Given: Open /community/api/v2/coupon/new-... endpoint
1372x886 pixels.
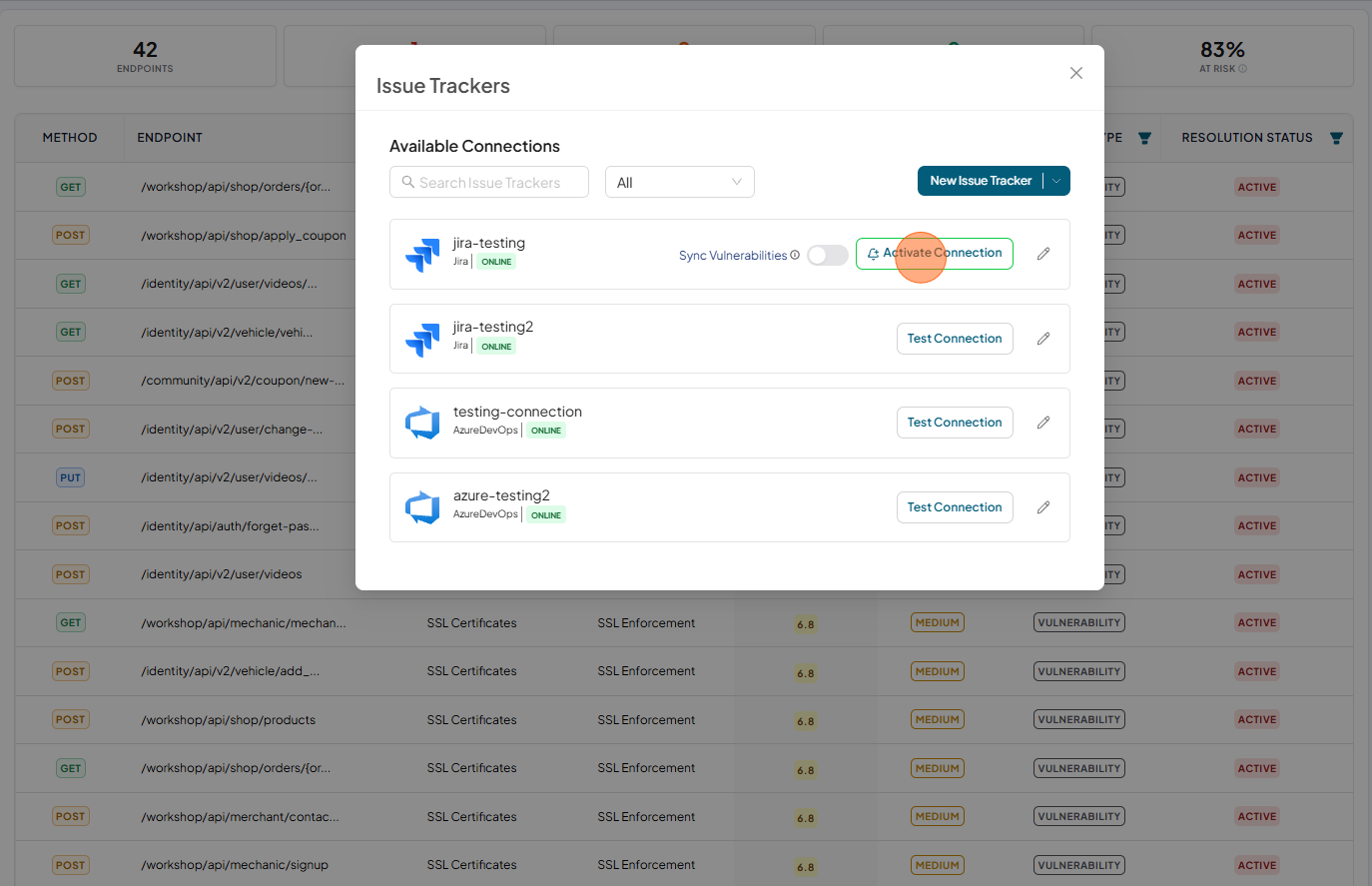Looking at the screenshot, I should click(x=243, y=381).
